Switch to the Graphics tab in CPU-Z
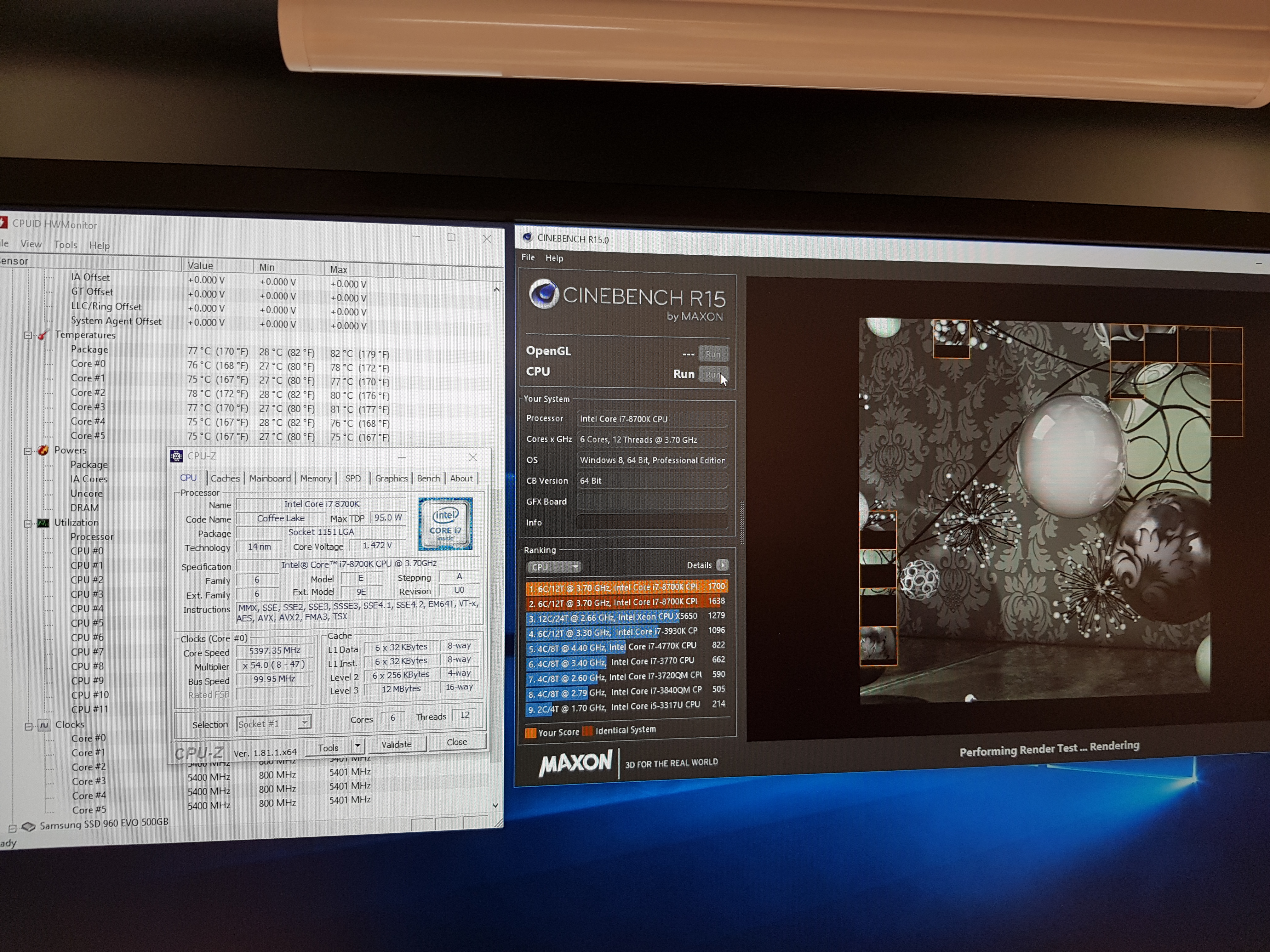This screenshot has height=952, width=1270. 391,478
